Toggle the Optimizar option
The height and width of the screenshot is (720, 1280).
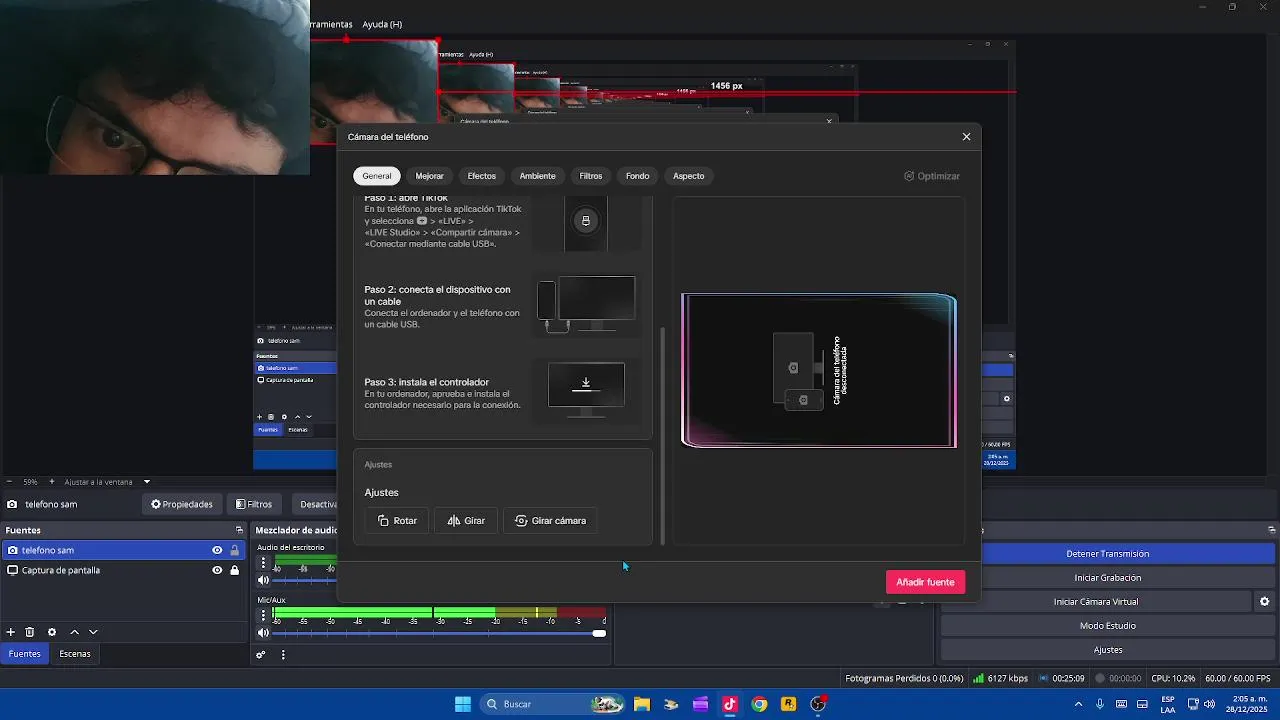point(932,176)
